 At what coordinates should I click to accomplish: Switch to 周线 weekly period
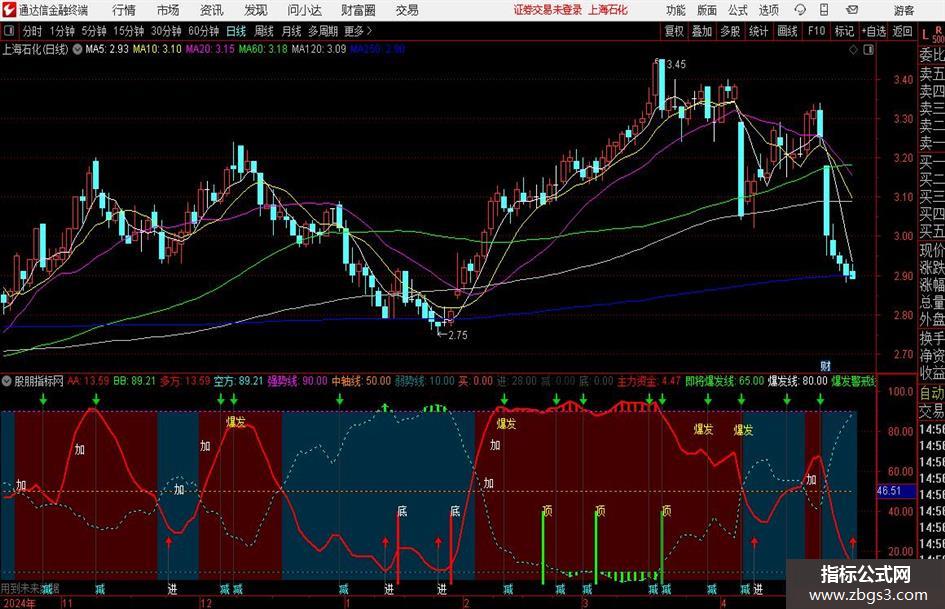263,31
